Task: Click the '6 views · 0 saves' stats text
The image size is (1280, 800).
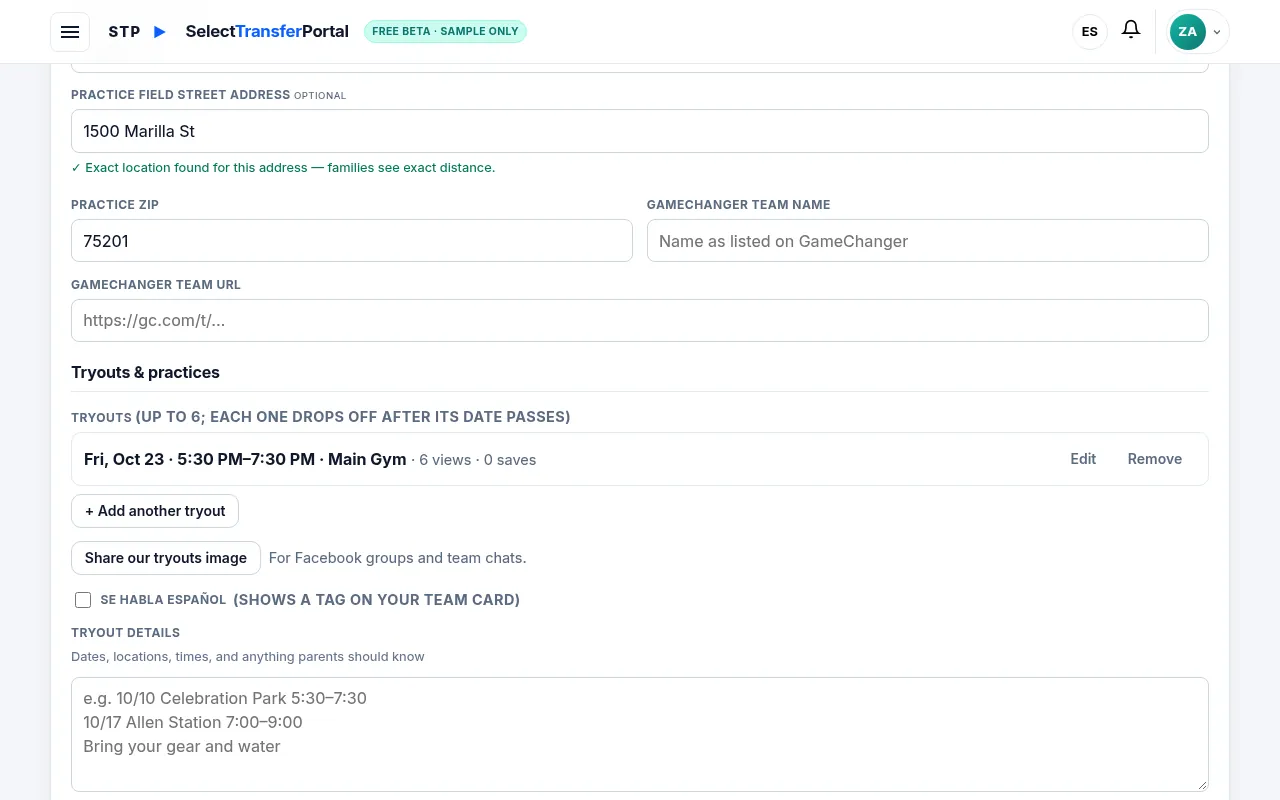Action: point(477,460)
